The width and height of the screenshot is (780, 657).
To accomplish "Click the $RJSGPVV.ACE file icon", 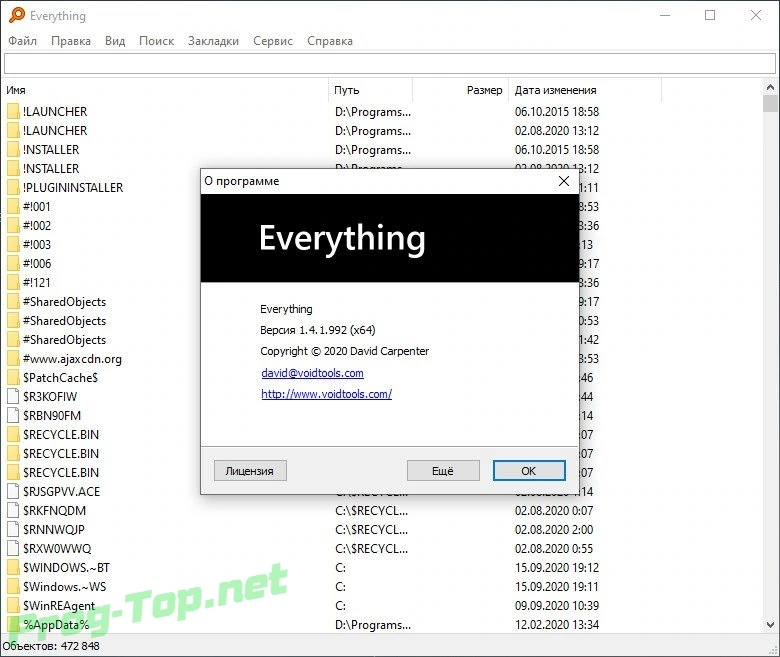I will [13, 491].
